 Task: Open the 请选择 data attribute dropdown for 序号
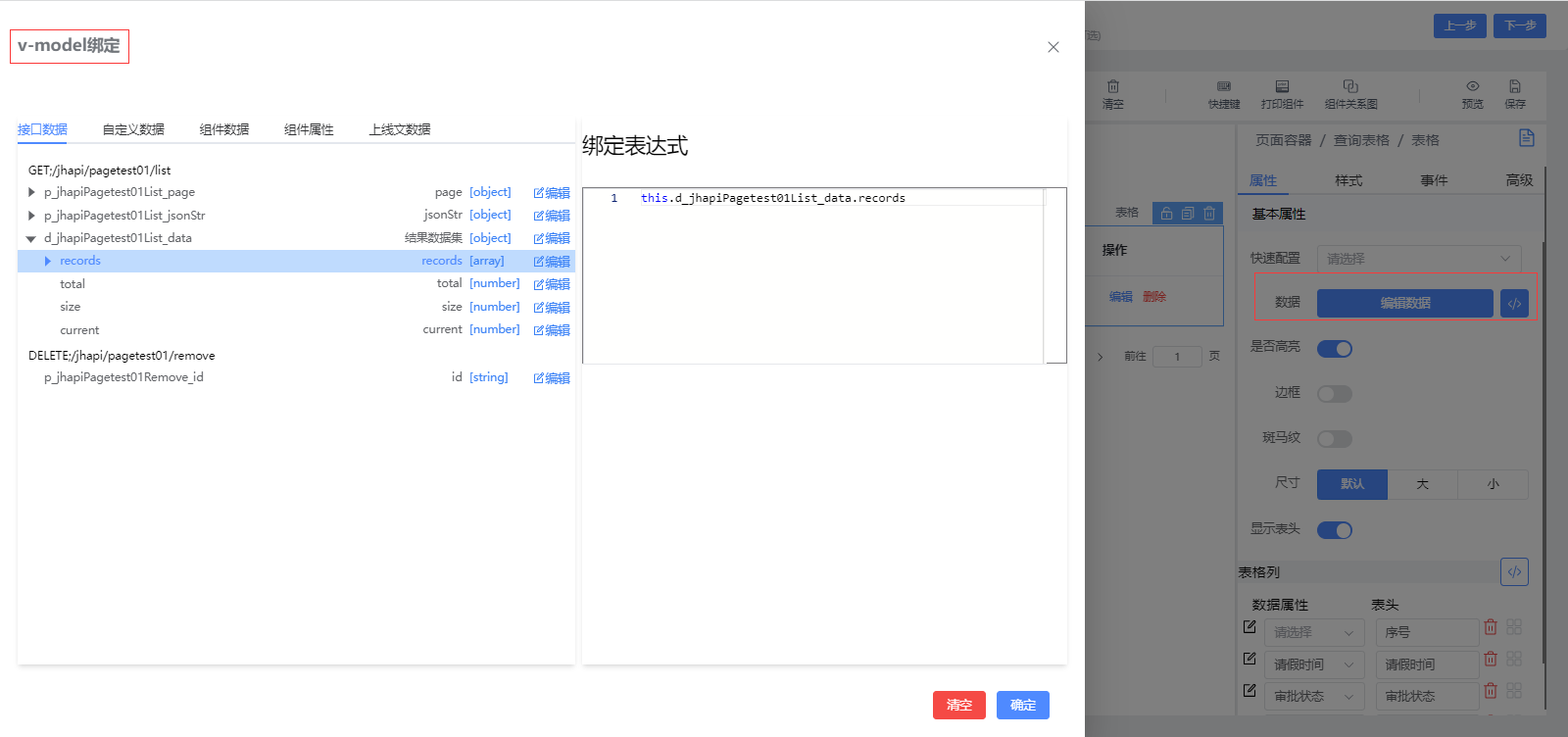pyautogui.click(x=1314, y=633)
